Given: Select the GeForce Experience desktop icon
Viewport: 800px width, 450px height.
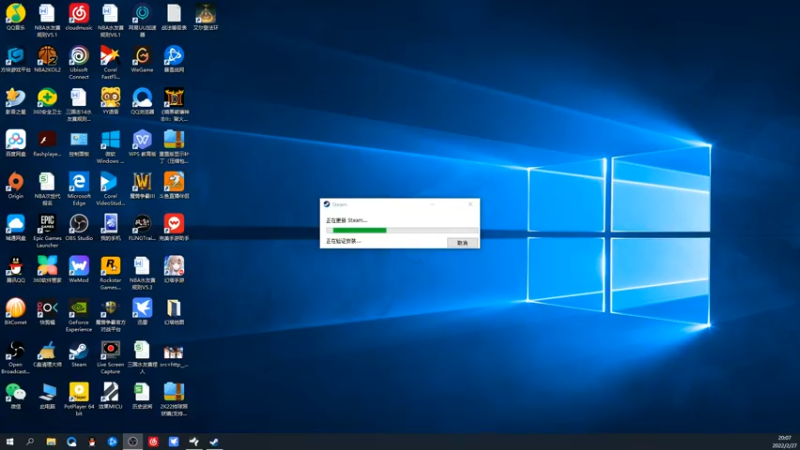Looking at the screenshot, I should click(79, 315).
